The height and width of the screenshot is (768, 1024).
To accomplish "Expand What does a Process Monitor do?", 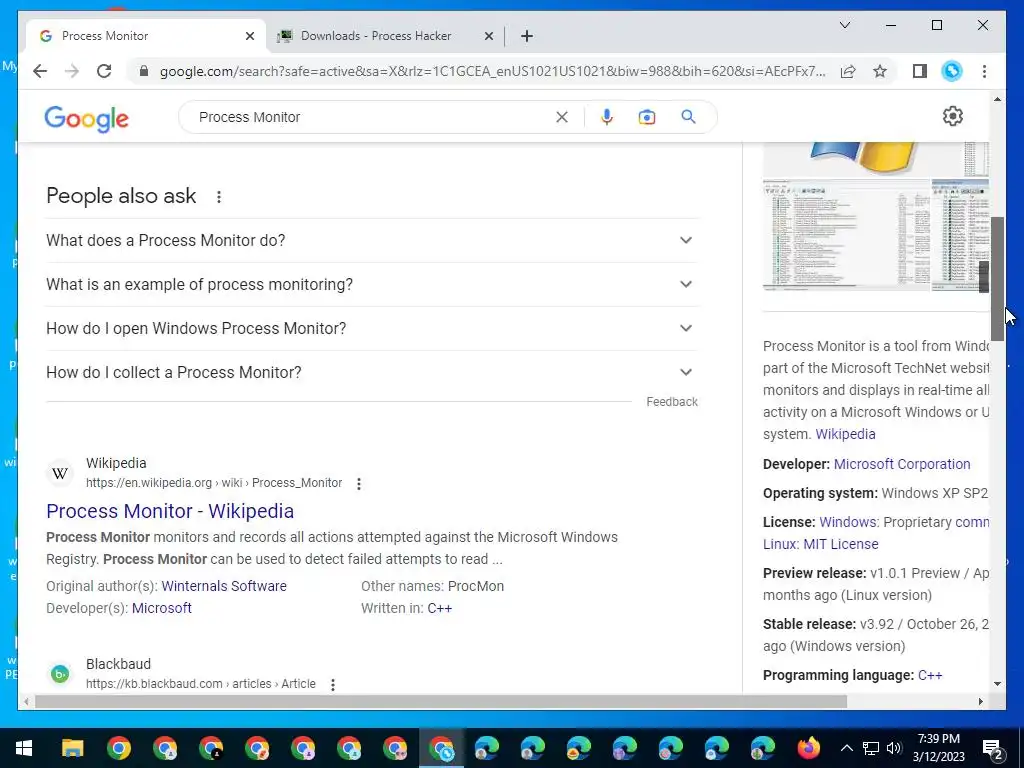I will pyautogui.click(x=372, y=240).
